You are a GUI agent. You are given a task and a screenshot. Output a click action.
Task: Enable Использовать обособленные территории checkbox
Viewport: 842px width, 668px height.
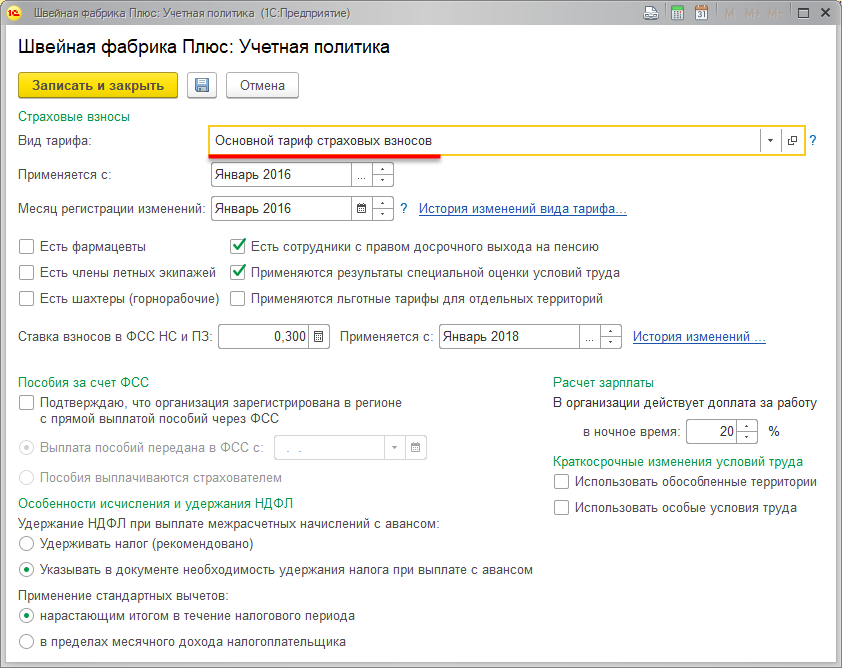pyautogui.click(x=561, y=482)
